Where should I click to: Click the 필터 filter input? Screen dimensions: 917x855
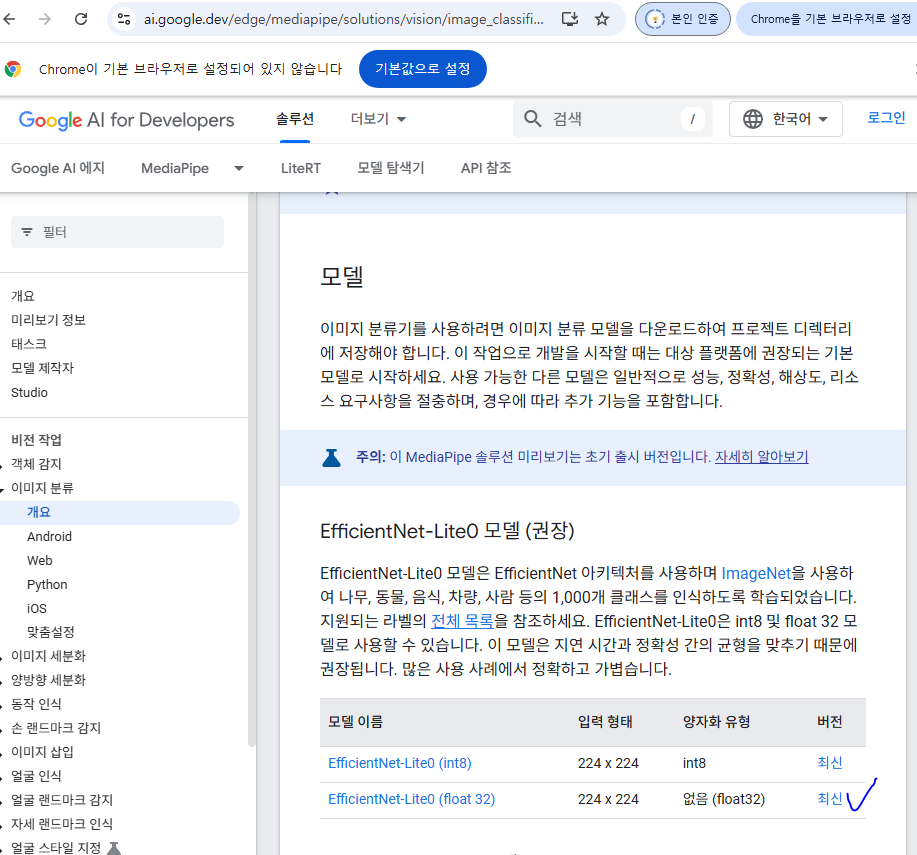pos(118,232)
